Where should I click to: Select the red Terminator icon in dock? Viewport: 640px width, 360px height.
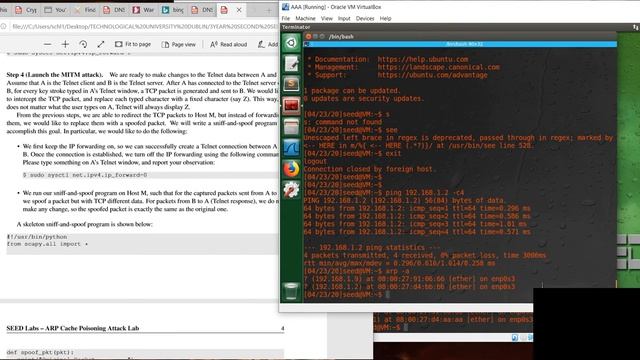(291, 106)
